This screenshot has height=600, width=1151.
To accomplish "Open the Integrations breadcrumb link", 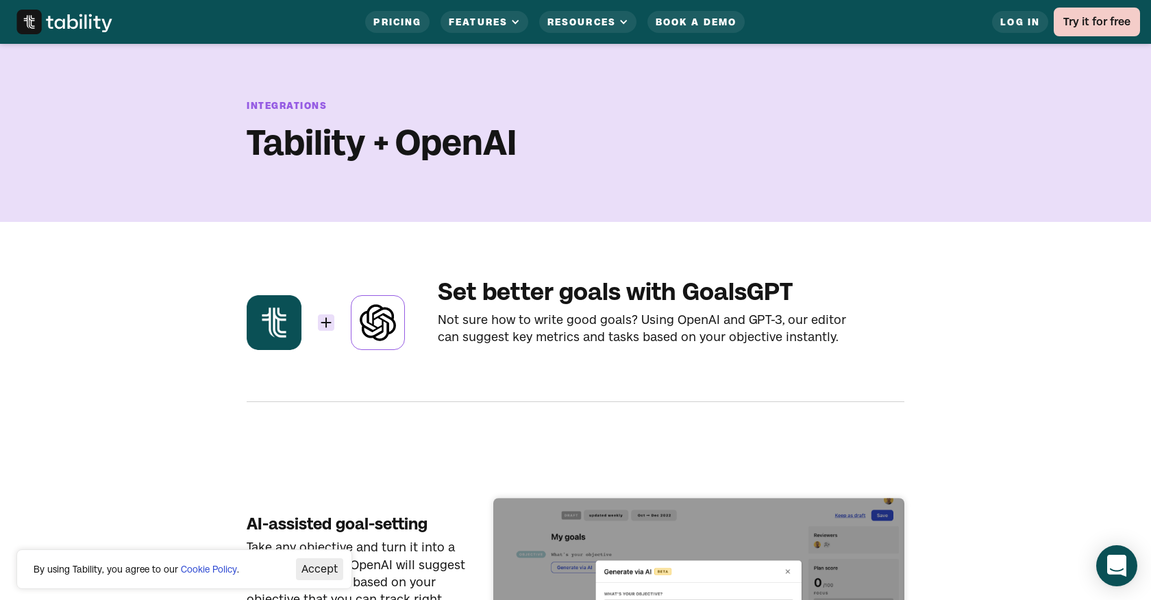I will 286,106.
